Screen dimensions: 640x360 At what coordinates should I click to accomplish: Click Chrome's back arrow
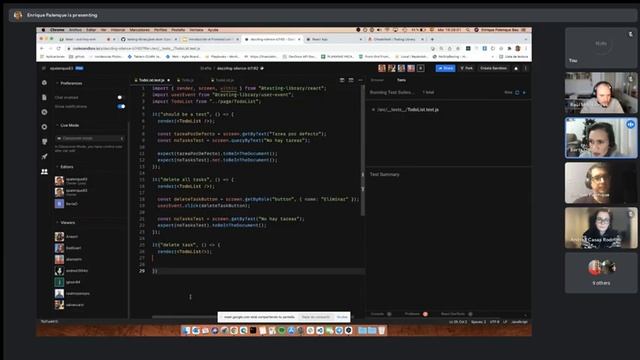click(x=42, y=48)
